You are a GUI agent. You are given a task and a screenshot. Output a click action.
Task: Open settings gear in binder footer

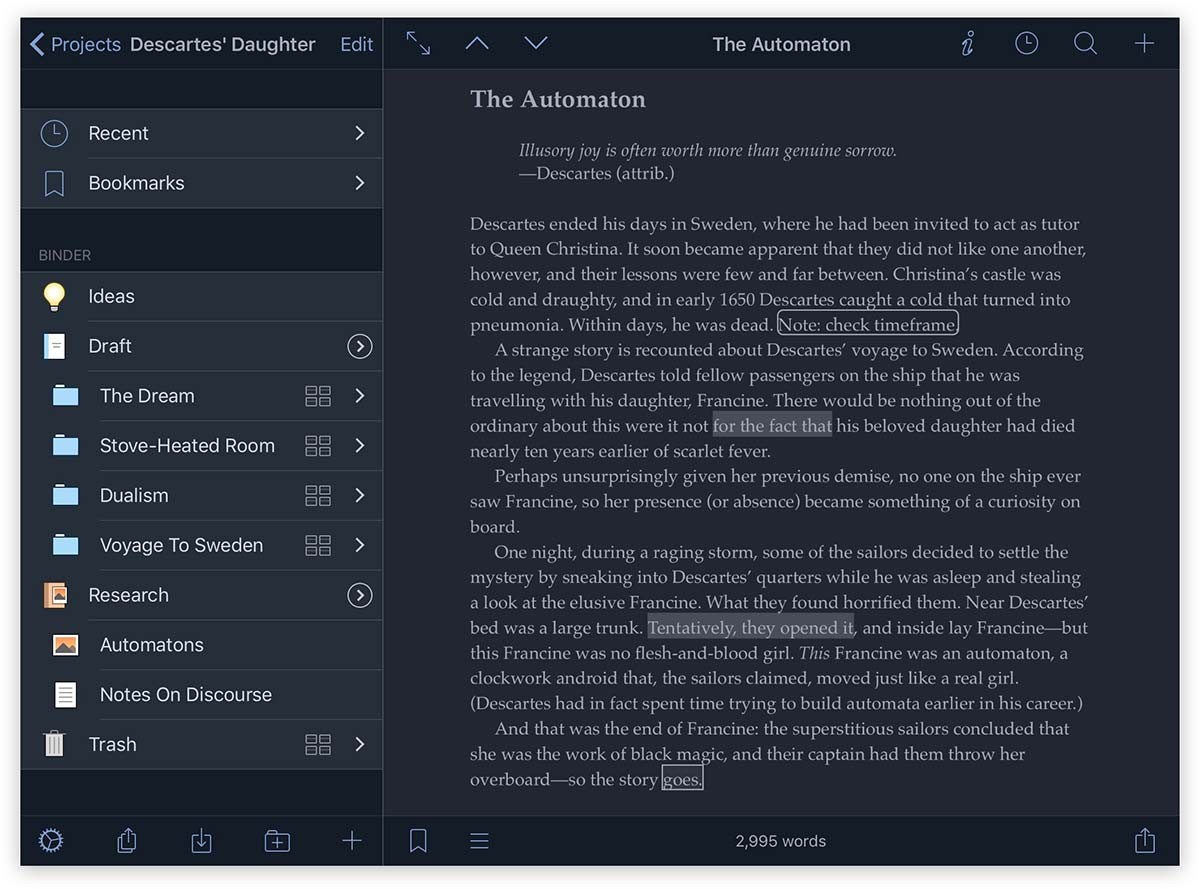pos(51,841)
